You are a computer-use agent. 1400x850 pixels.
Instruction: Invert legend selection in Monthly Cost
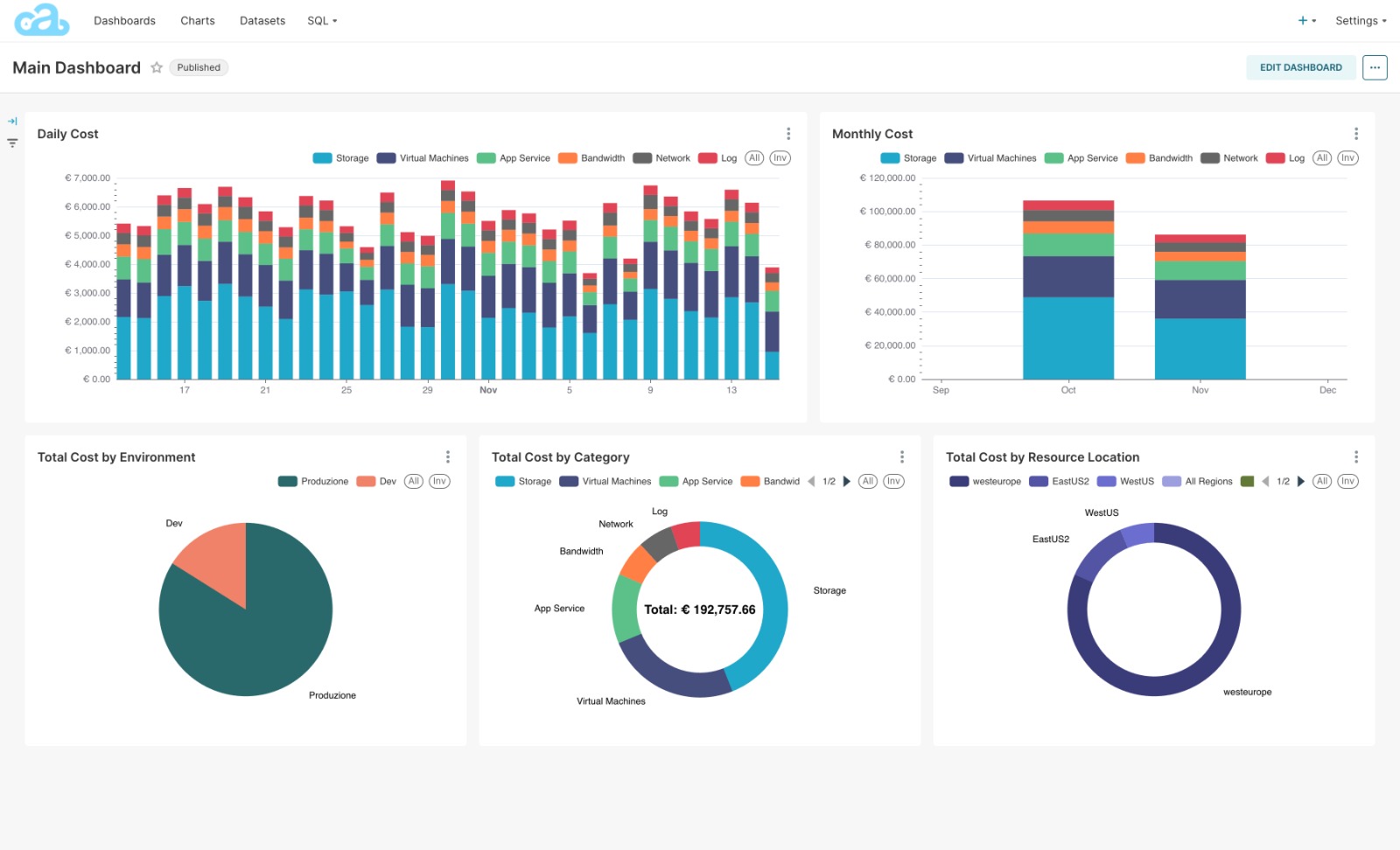1348,158
